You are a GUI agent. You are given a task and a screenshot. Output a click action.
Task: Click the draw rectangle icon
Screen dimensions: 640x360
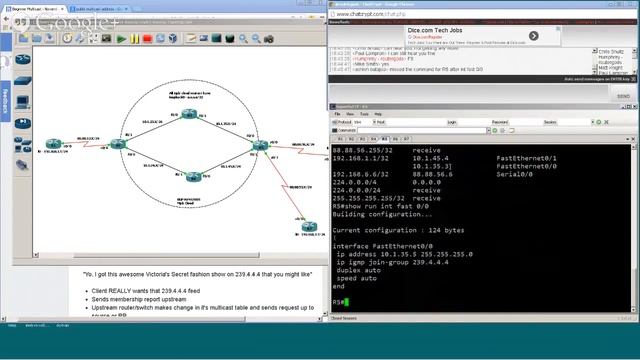tap(217, 39)
